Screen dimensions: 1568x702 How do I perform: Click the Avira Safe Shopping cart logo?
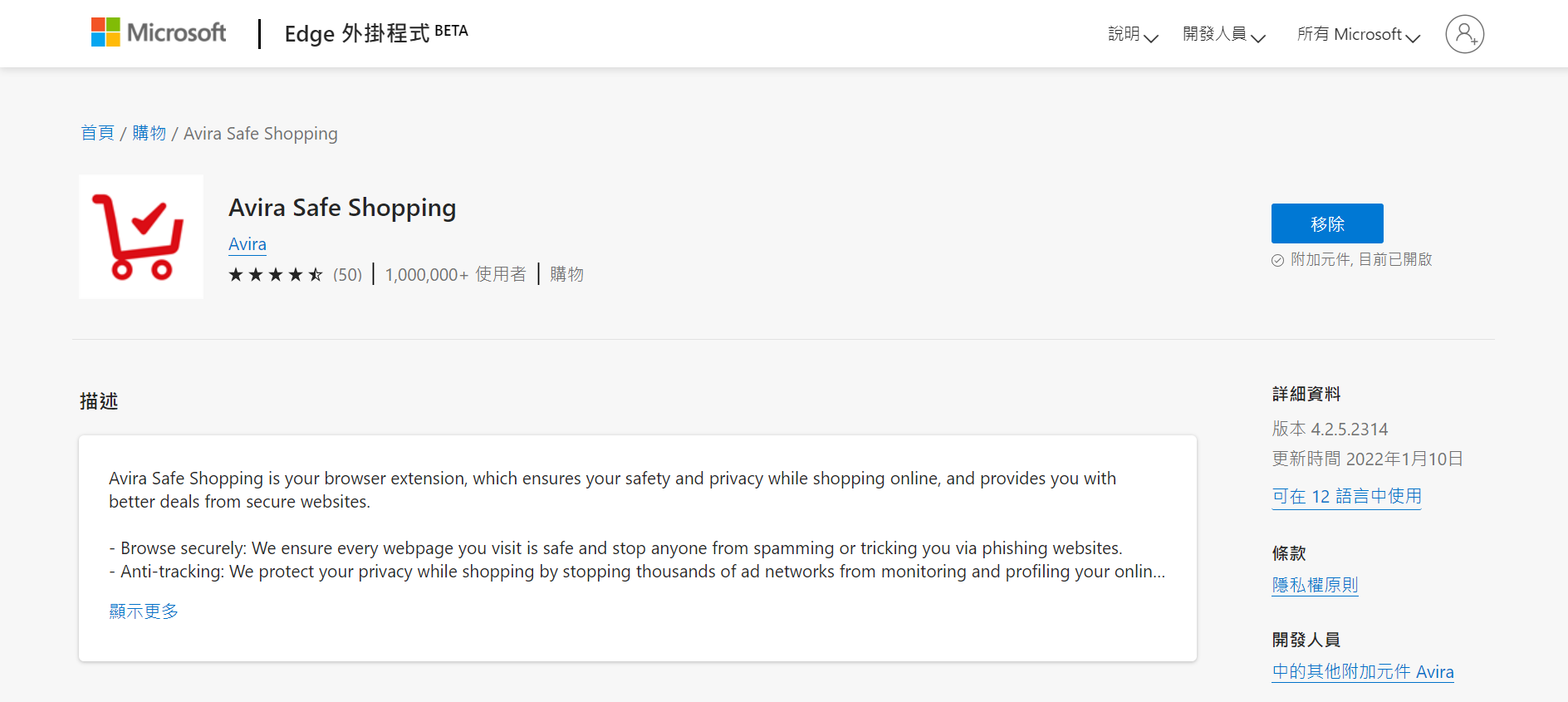[141, 237]
